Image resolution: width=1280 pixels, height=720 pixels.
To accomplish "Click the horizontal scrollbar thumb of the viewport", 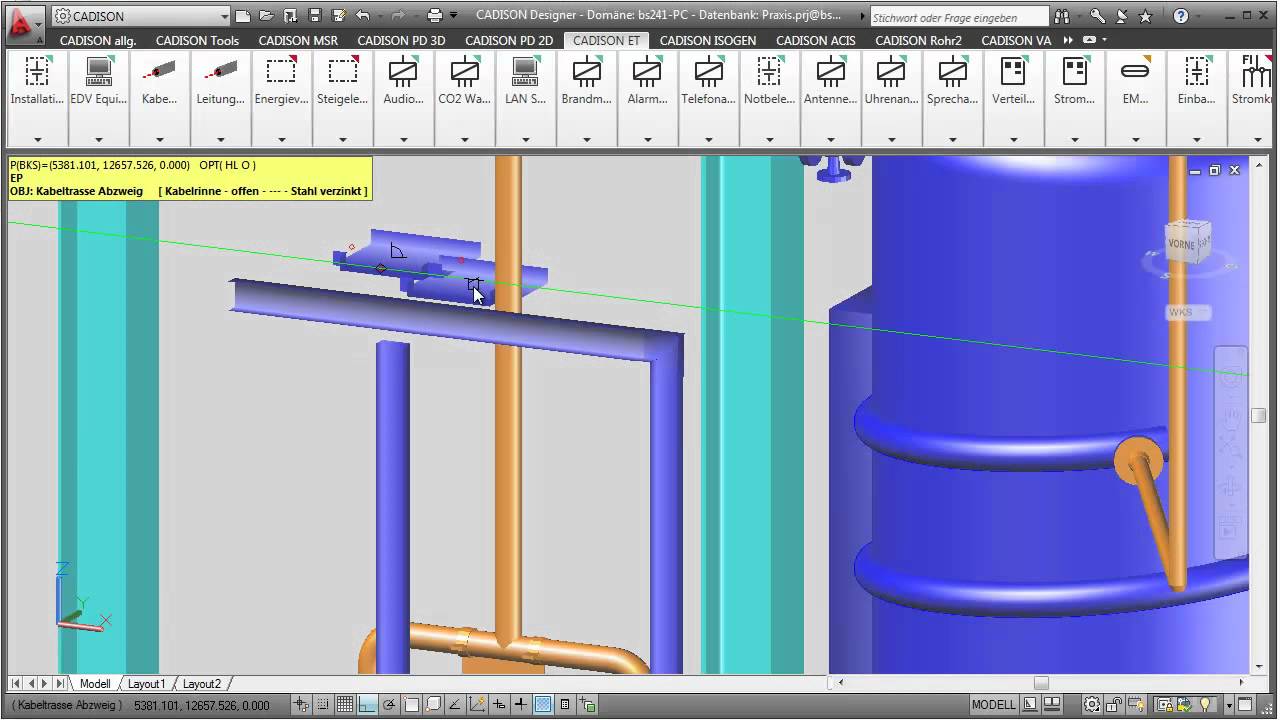I will pos(1041,684).
